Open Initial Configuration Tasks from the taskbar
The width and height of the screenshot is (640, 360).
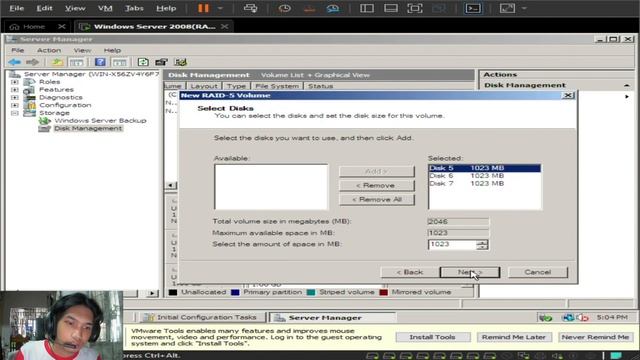point(201,317)
